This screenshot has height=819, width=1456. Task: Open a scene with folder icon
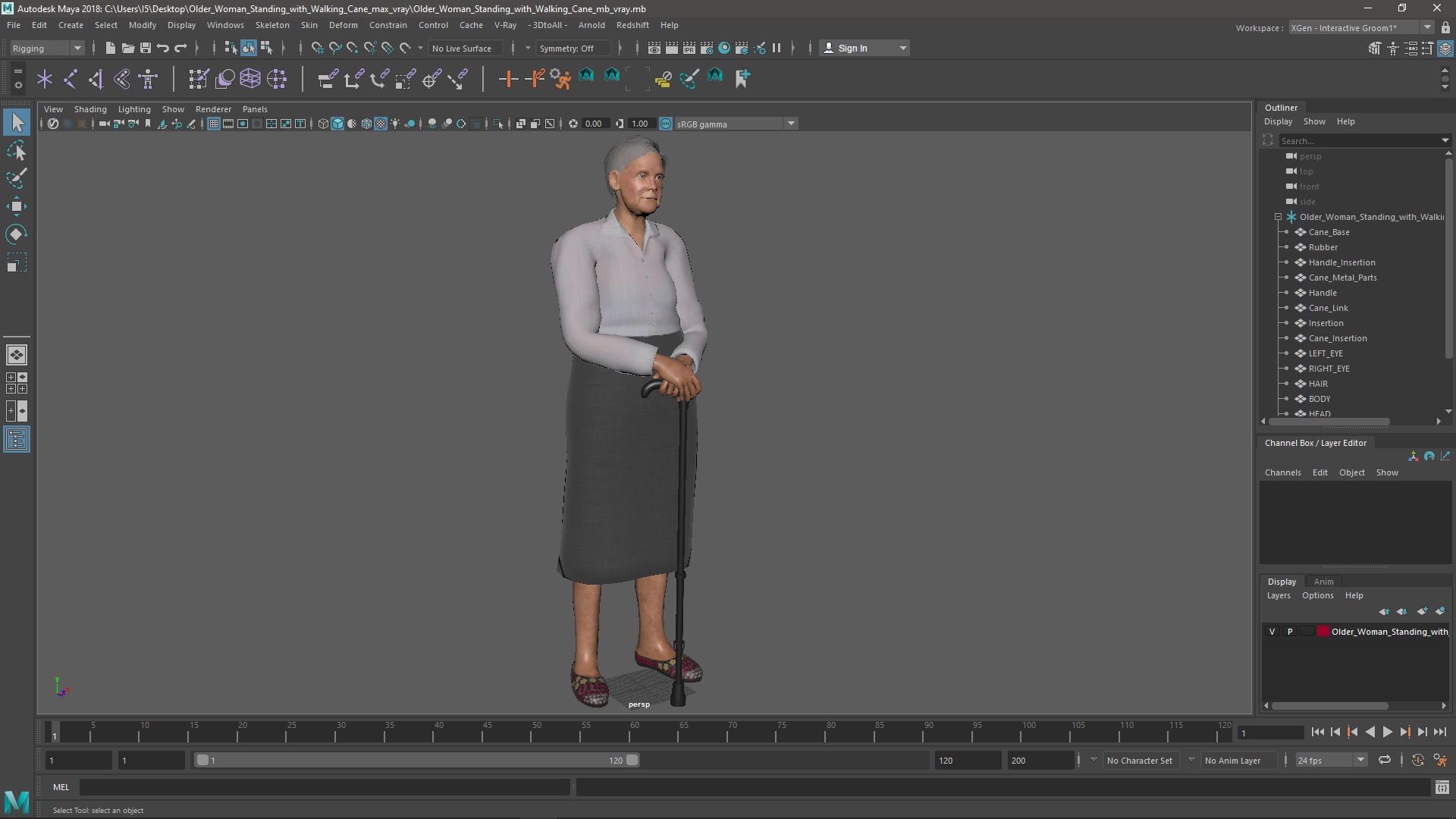128,48
